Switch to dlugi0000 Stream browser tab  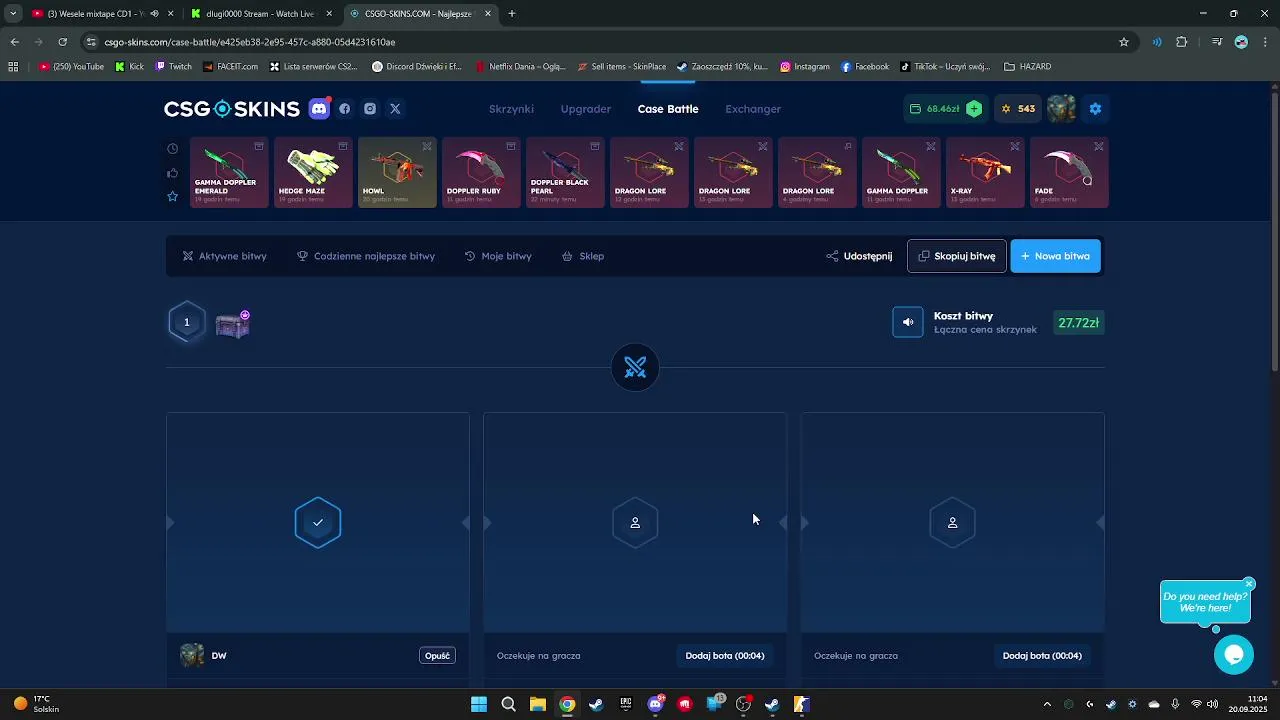[260, 14]
